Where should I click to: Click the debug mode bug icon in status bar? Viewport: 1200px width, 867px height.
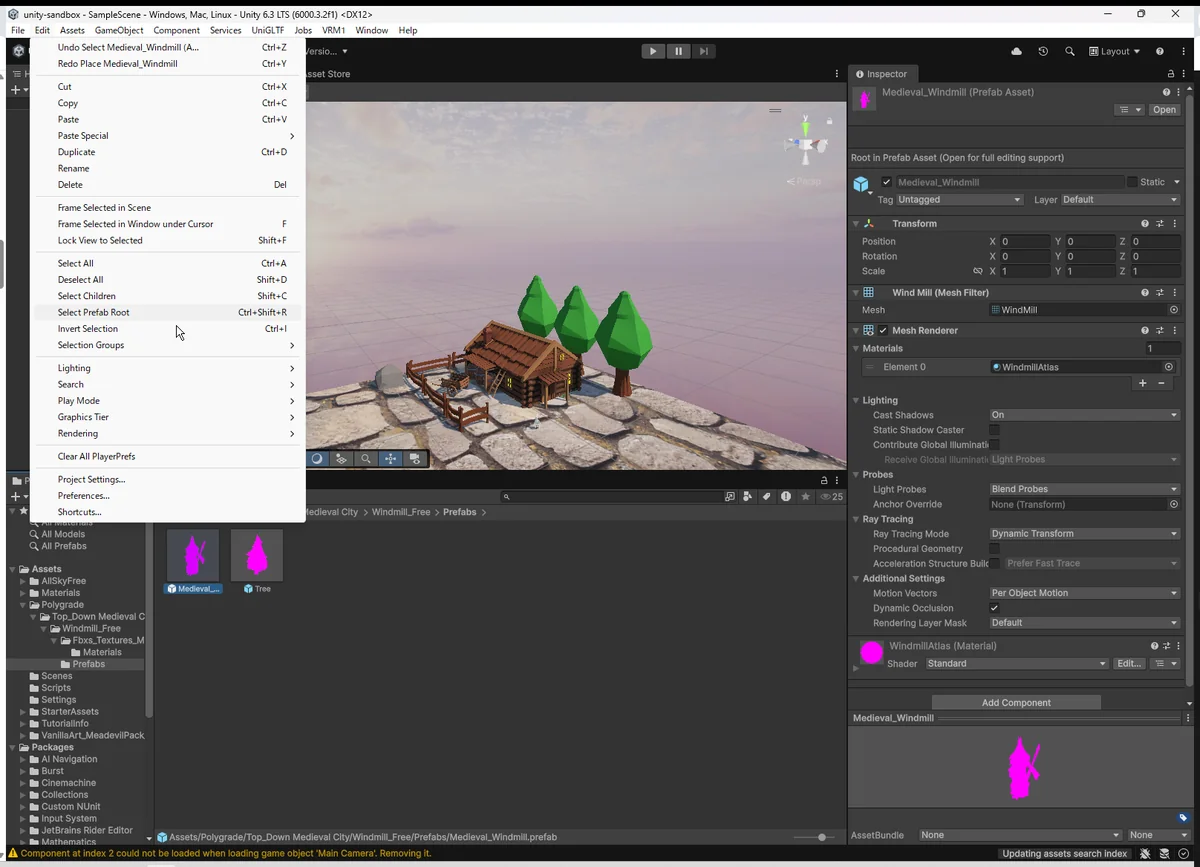[1145, 853]
